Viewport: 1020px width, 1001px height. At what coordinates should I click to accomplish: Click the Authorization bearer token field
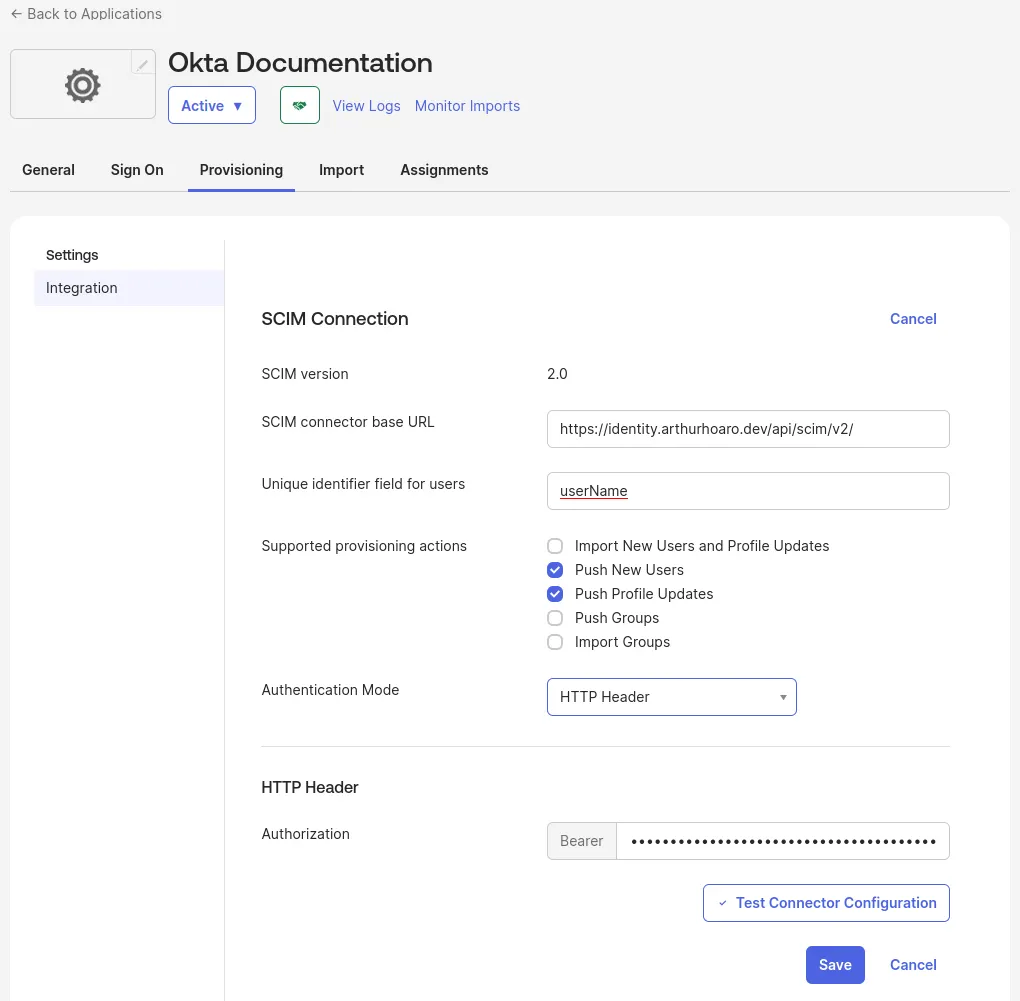pos(783,841)
